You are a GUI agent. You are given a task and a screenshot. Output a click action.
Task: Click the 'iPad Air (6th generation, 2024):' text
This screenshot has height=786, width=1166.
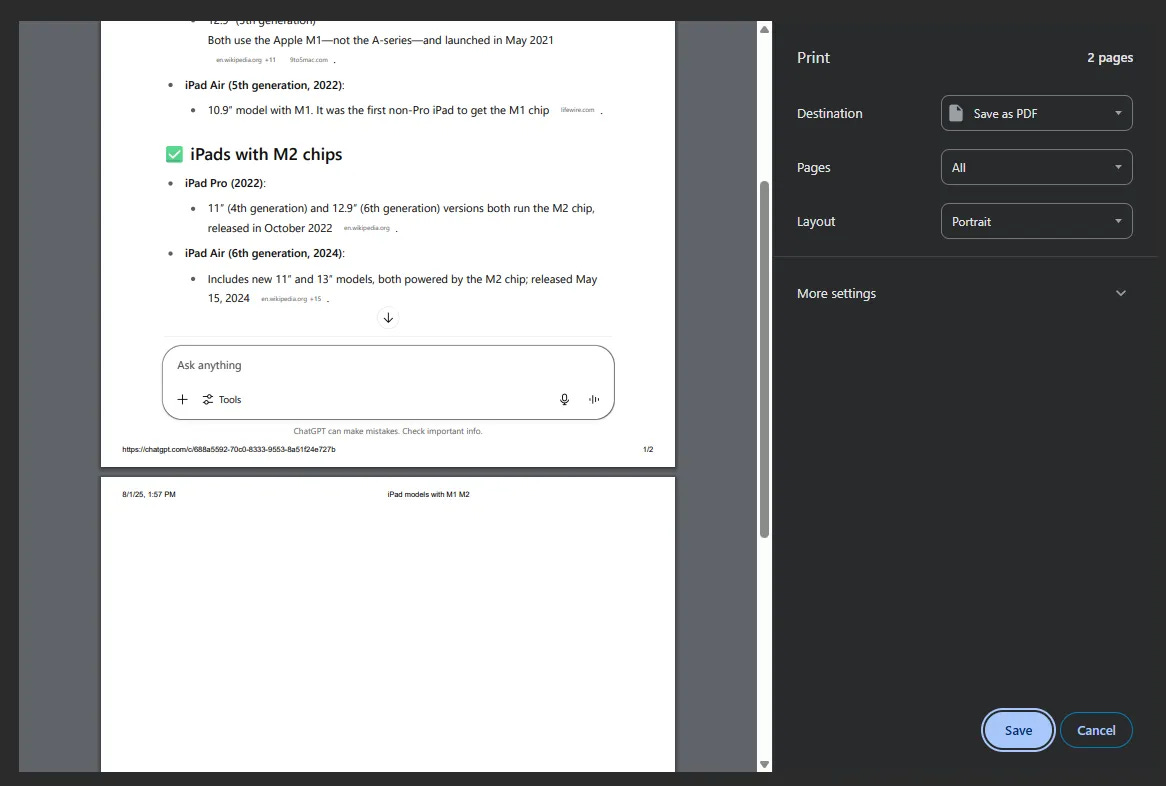coord(265,253)
